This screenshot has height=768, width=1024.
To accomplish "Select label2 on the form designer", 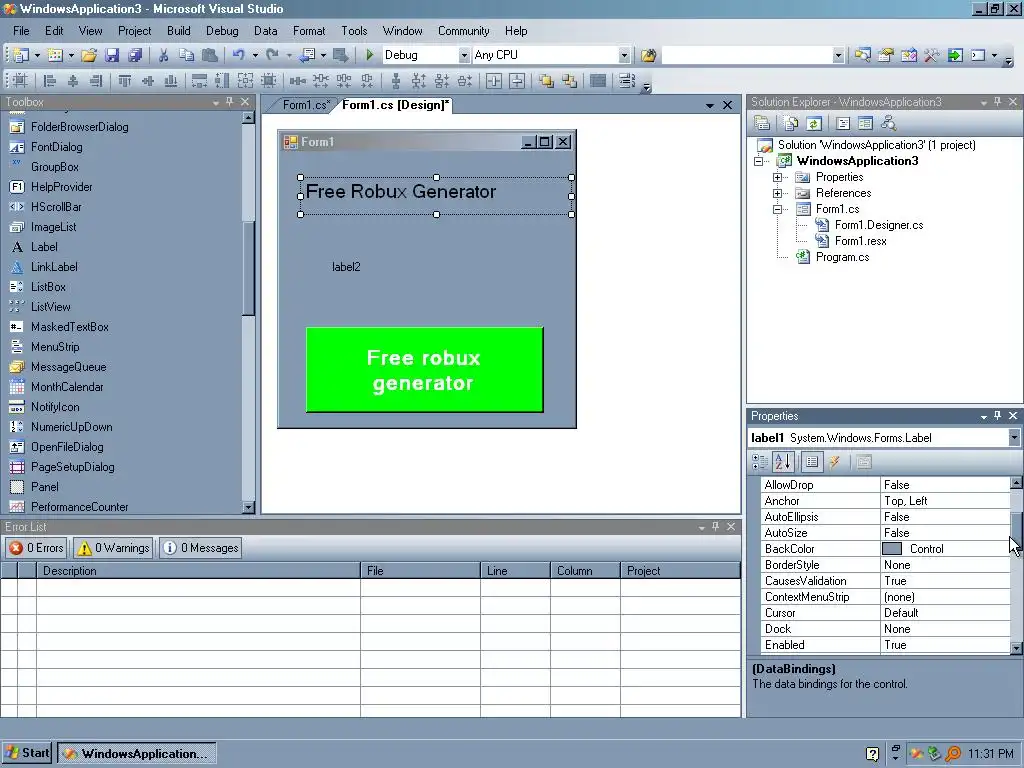I will [346, 267].
